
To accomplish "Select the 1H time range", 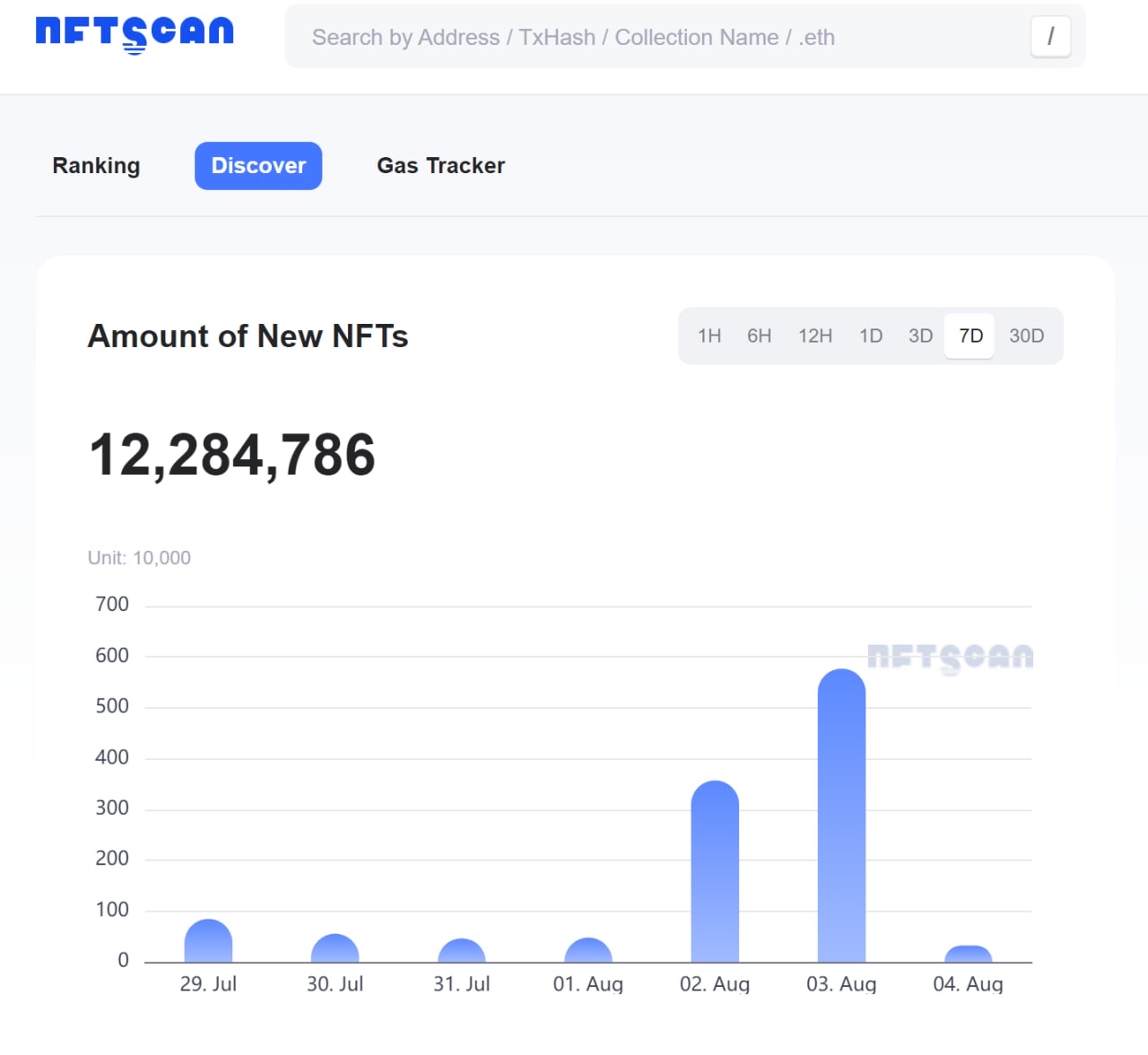I will point(709,336).
